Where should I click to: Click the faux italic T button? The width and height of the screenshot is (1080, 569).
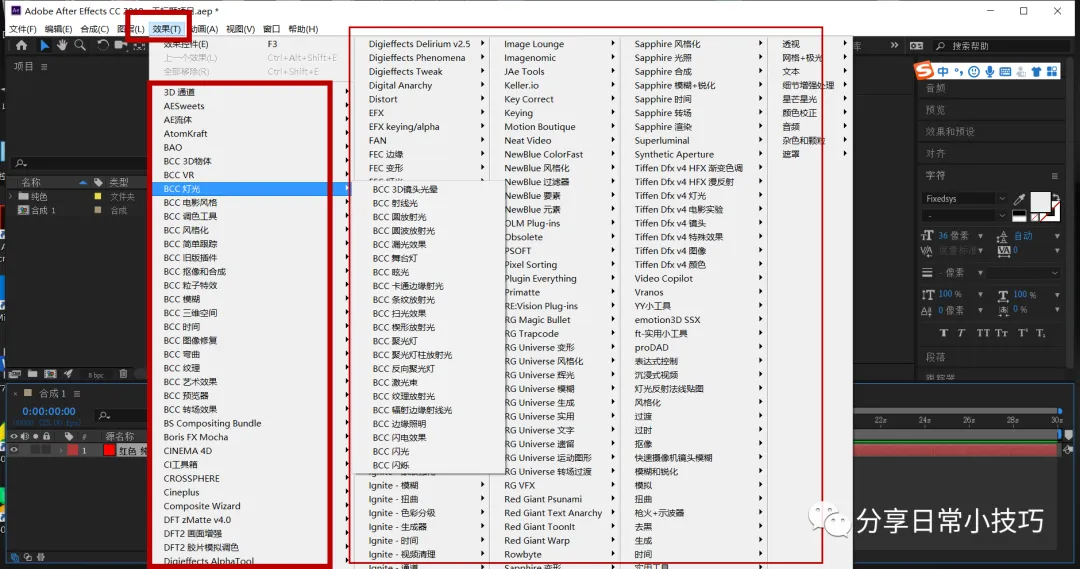(961, 333)
